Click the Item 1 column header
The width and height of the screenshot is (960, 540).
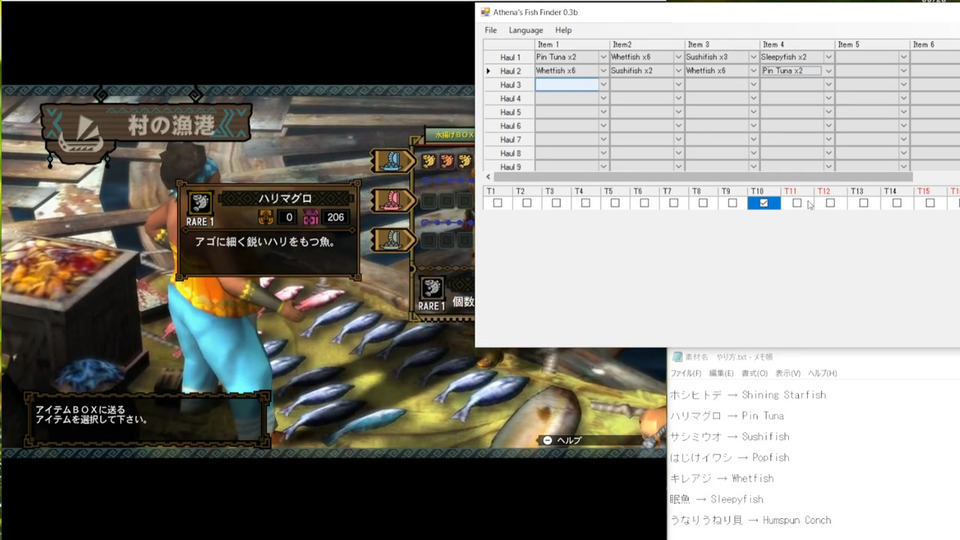pos(572,44)
